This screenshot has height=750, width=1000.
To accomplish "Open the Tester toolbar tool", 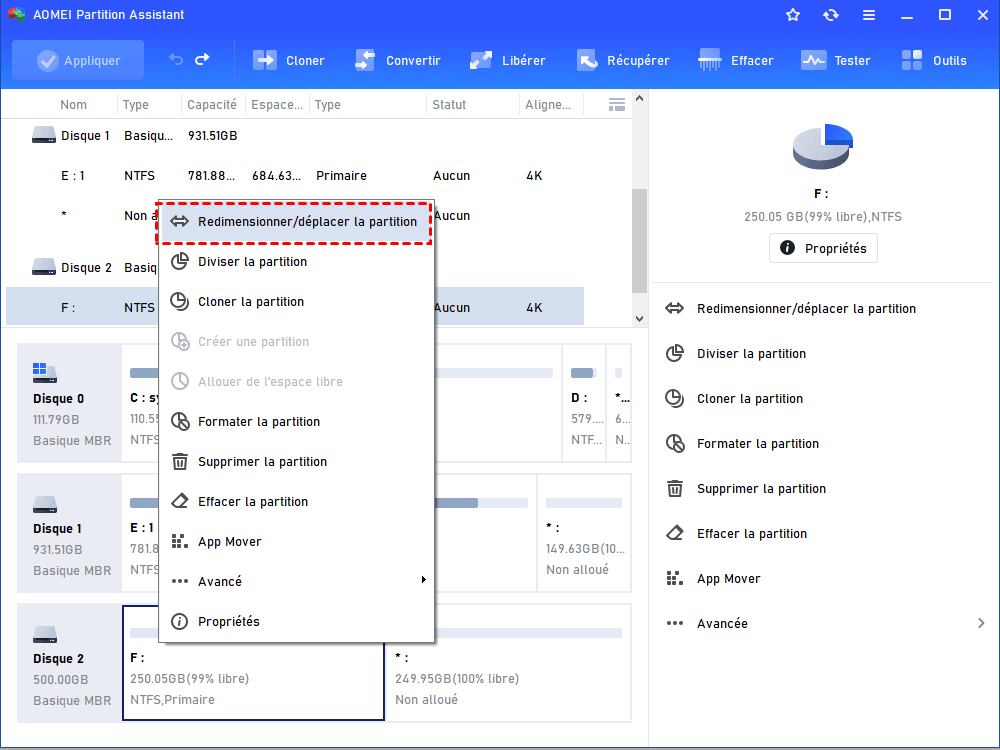I will click(835, 61).
